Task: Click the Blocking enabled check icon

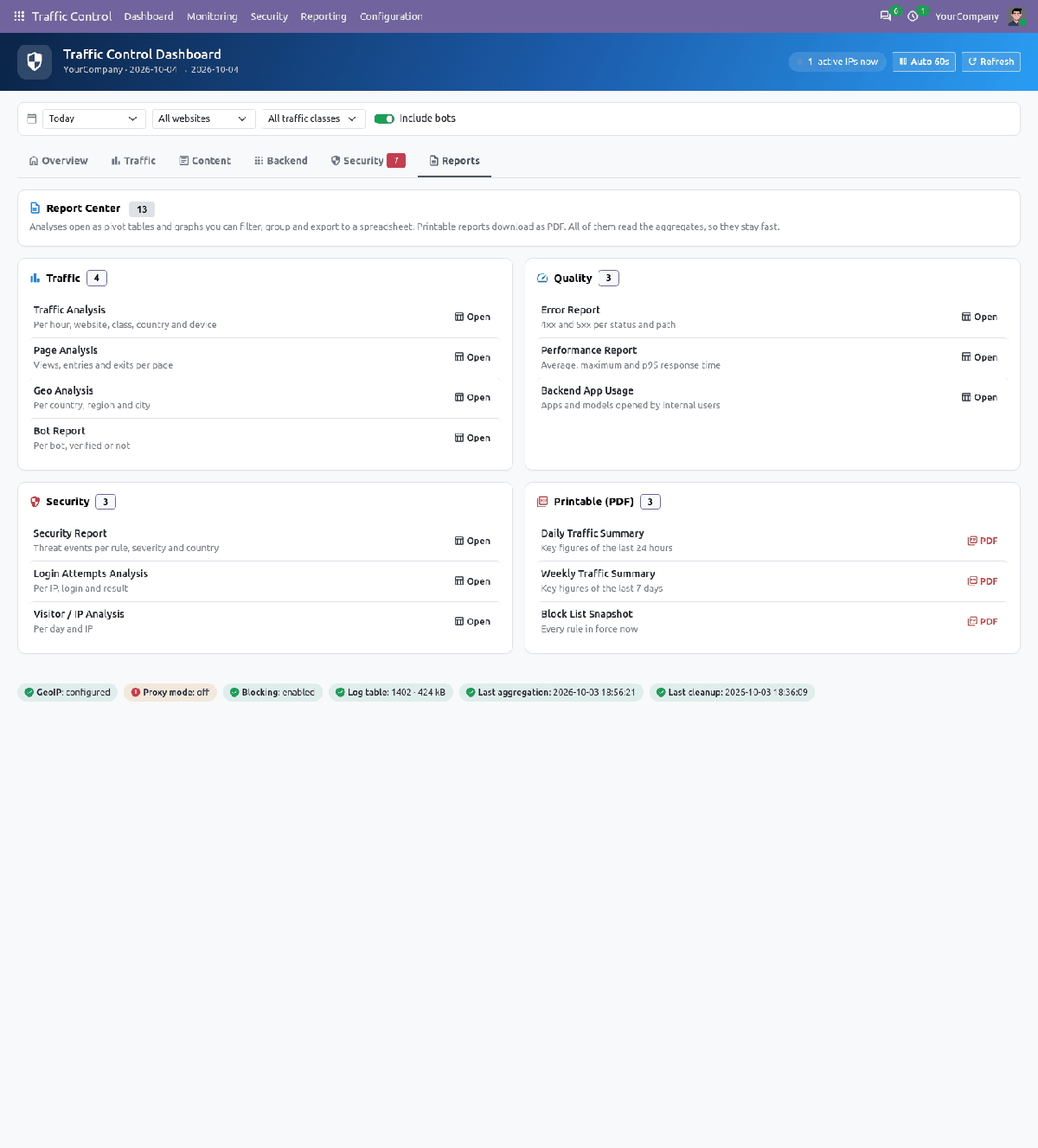Action: [x=234, y=692]
